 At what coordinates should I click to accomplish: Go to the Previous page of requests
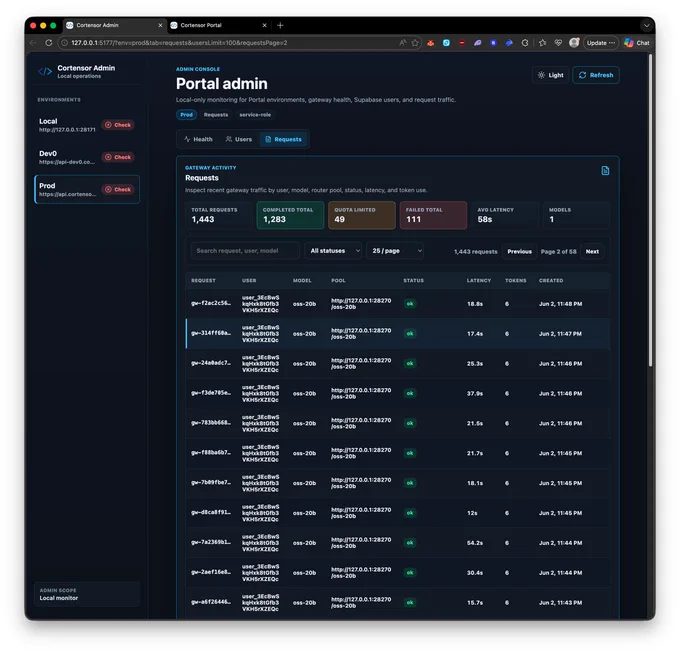tap(520, 251)
